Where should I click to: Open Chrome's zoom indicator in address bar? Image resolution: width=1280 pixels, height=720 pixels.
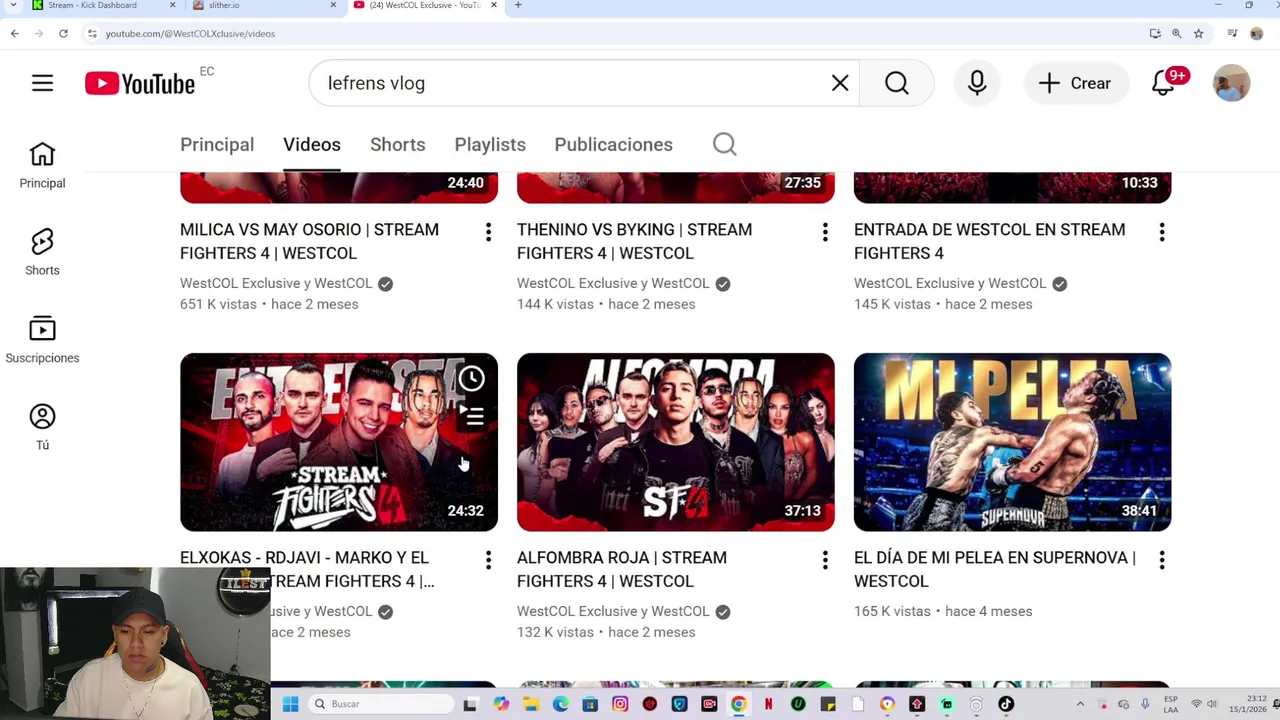click(1177, 33)
